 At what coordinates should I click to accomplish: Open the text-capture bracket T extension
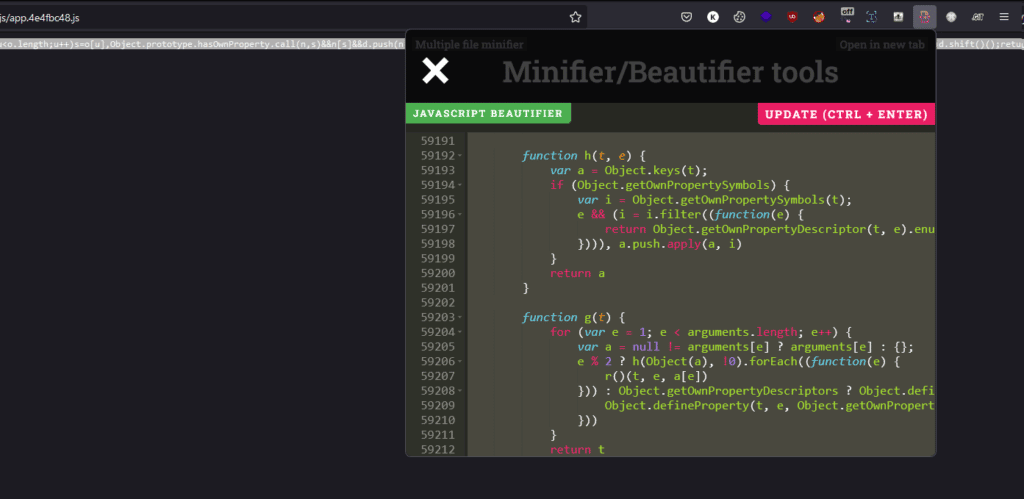pos(872,17)
